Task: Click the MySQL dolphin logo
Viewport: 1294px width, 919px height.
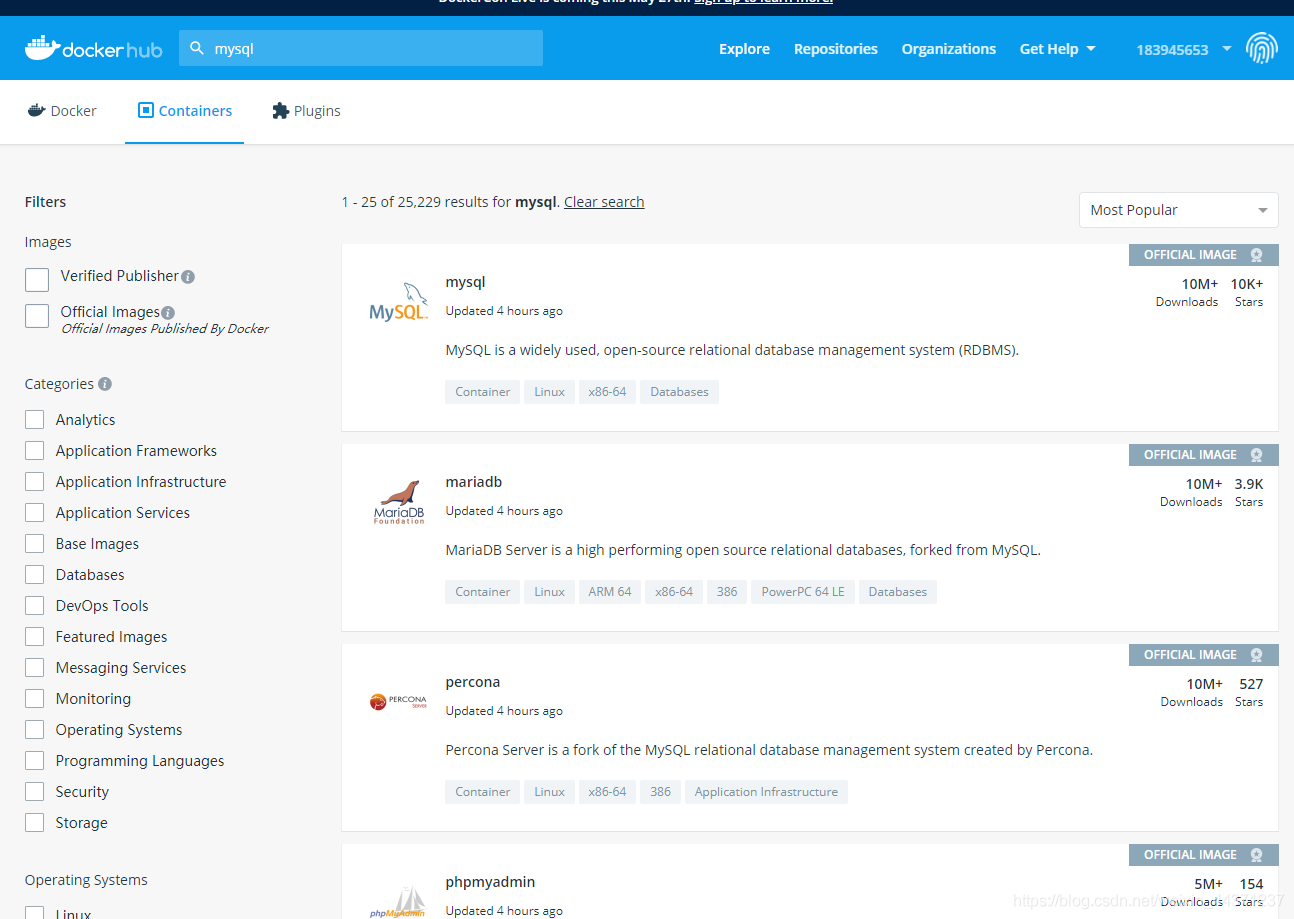Action: 398,301
